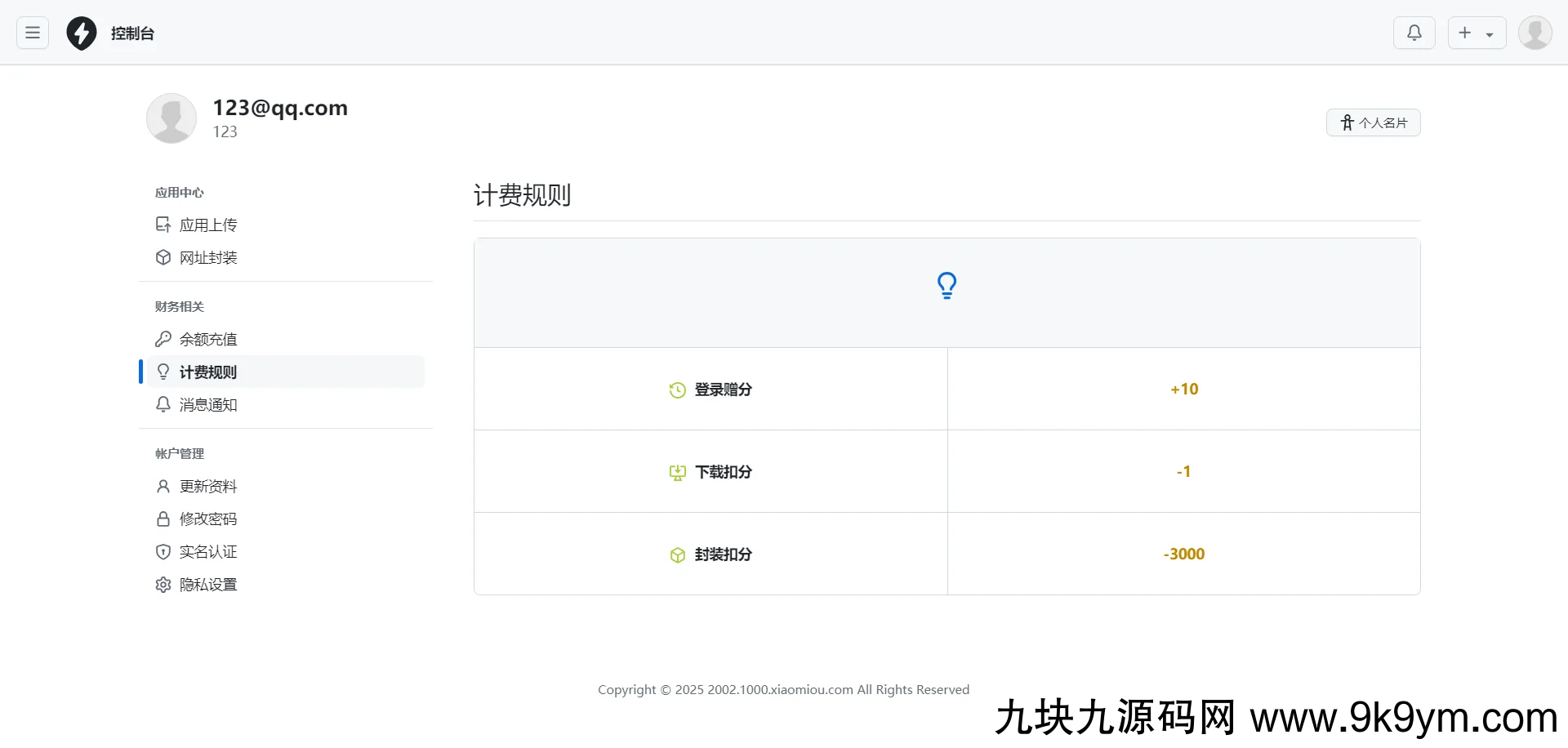
Task: Click the 下载扣分 download icon
Action: tap(677, 473)
